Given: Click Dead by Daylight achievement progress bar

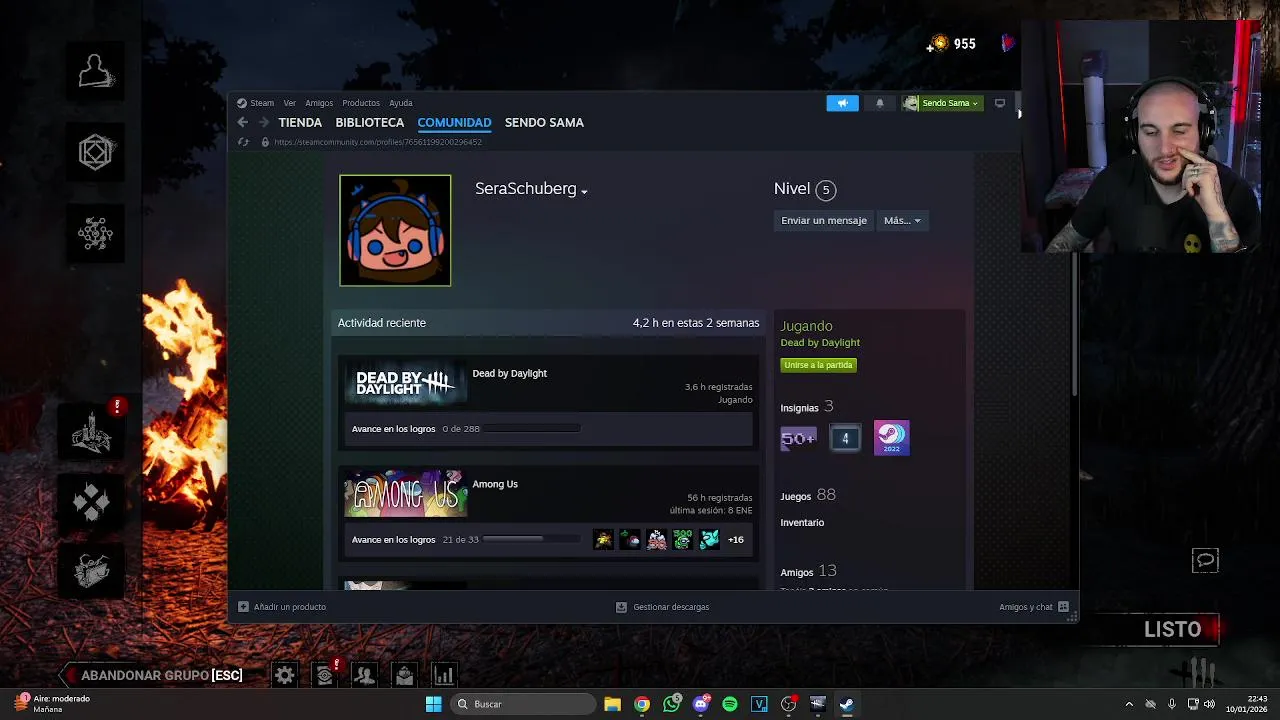Looking at the screenshot, I should click(x=531, y=429).
